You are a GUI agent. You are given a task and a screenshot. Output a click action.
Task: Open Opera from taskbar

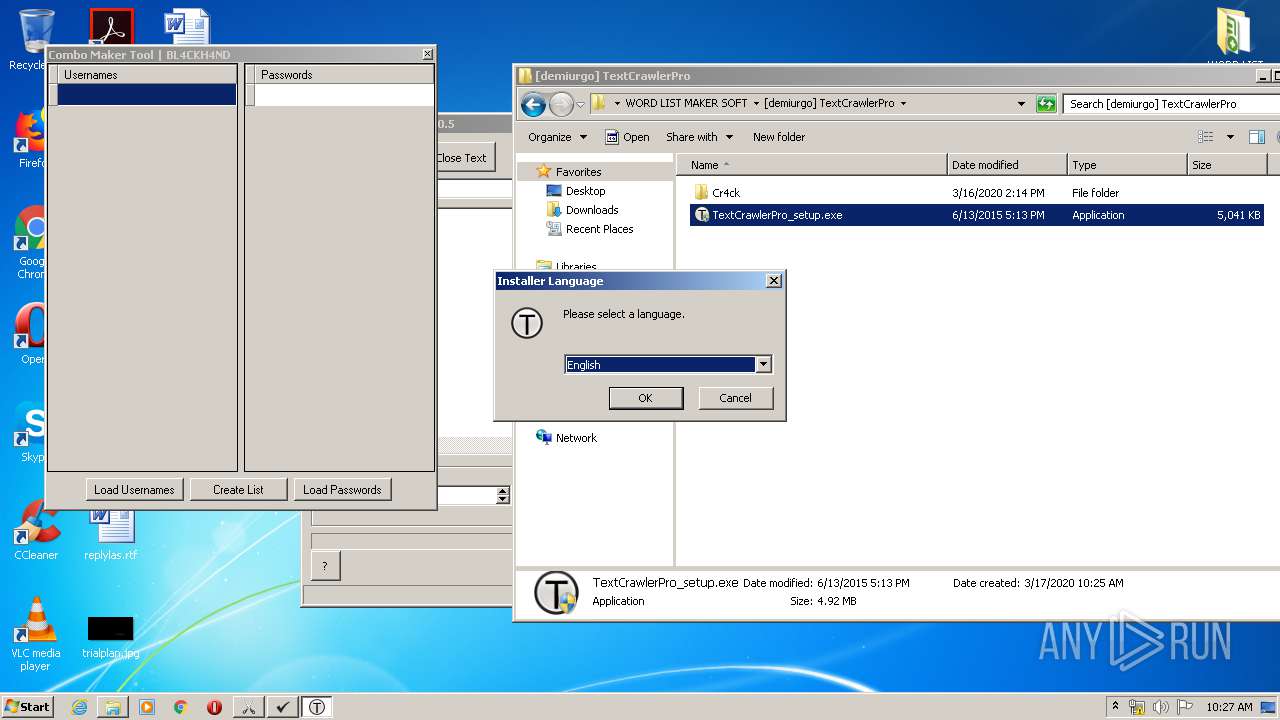pos(214,707)
